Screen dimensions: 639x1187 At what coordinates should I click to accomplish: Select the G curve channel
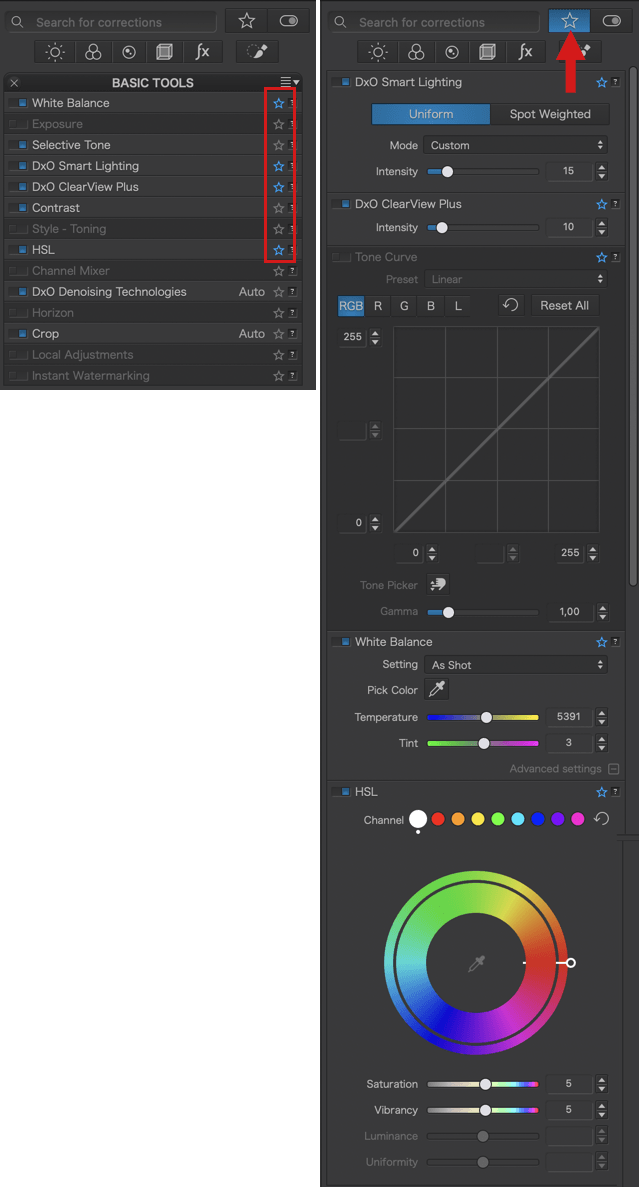404,306
